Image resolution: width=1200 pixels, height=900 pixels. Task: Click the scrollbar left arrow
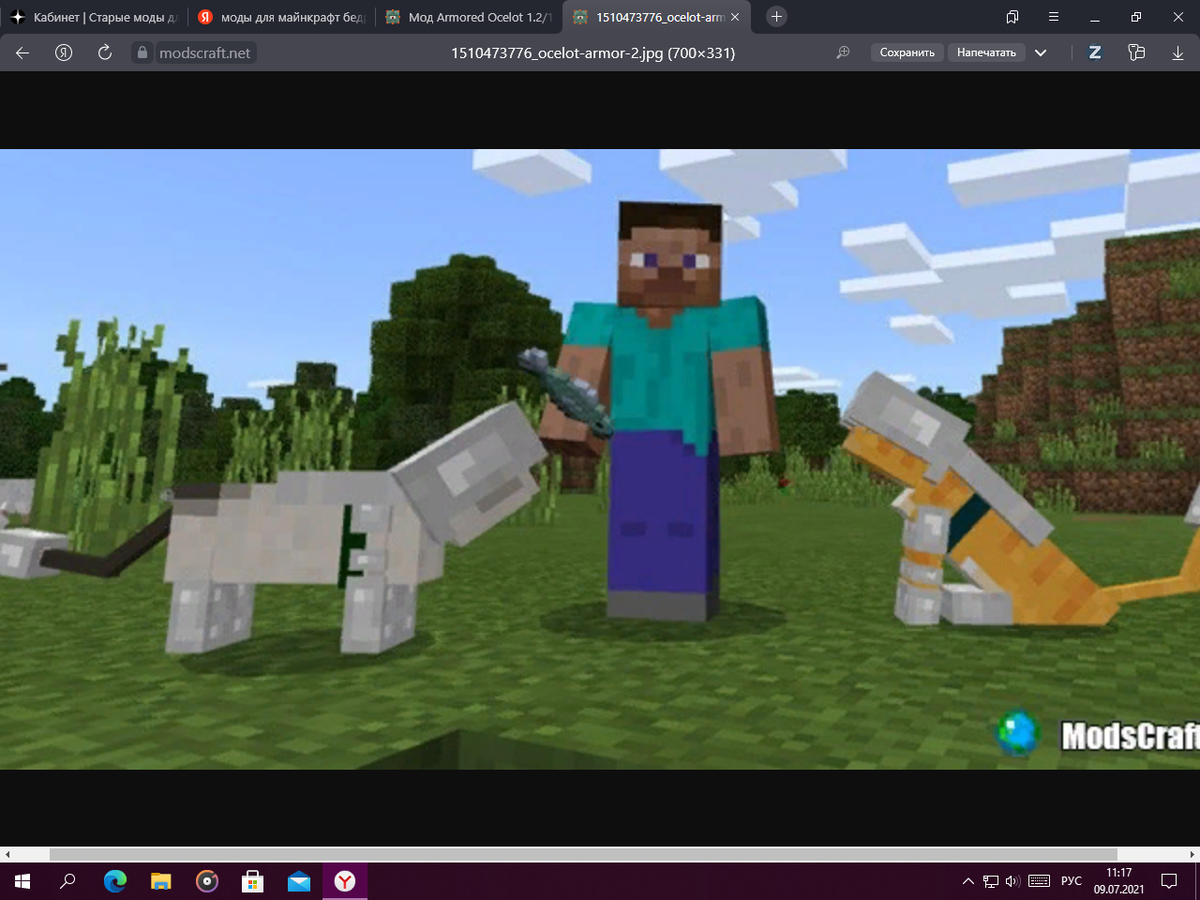[x=8, y=855]
